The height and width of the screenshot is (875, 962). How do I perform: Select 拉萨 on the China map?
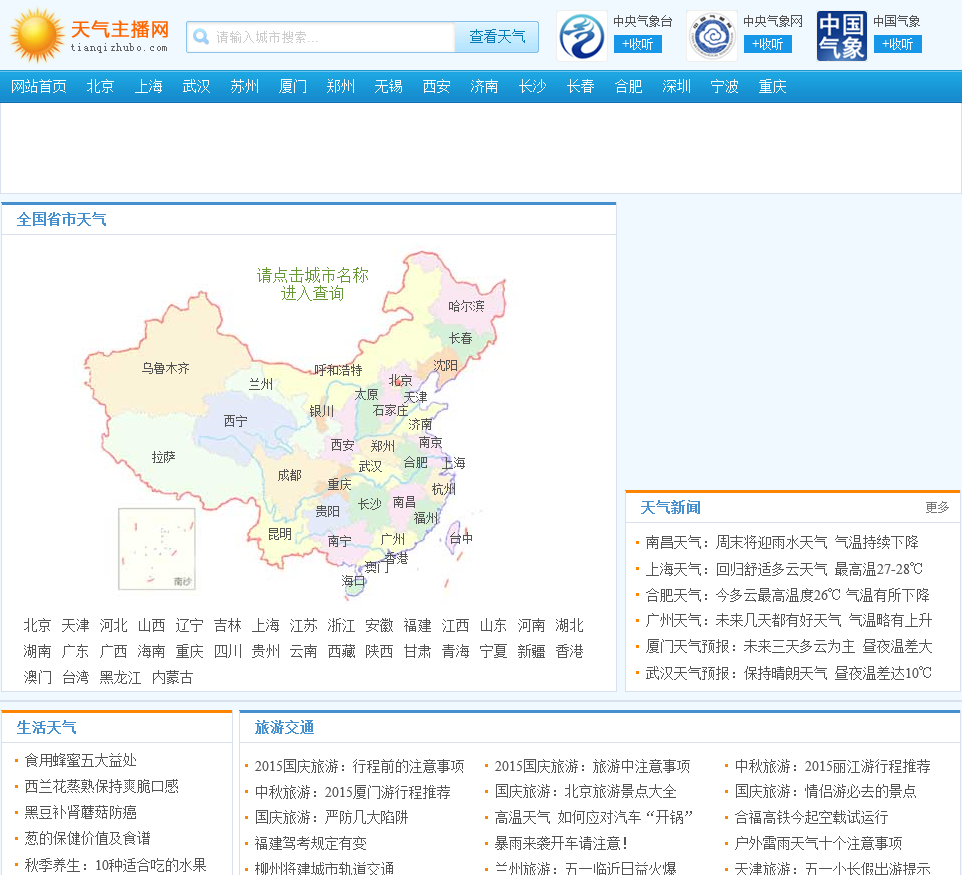point(164,457)
